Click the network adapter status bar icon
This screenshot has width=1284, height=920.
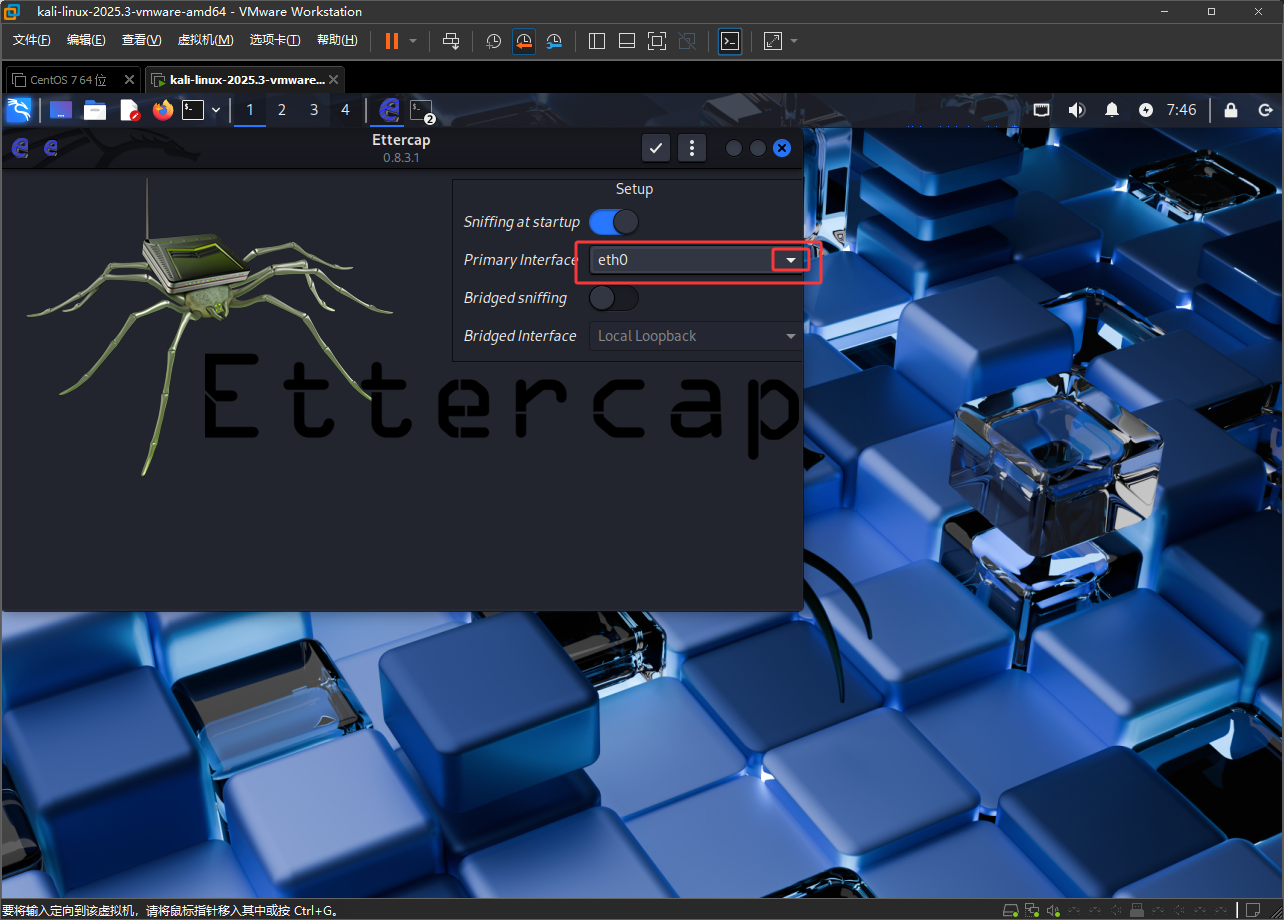coord(1032,910)
